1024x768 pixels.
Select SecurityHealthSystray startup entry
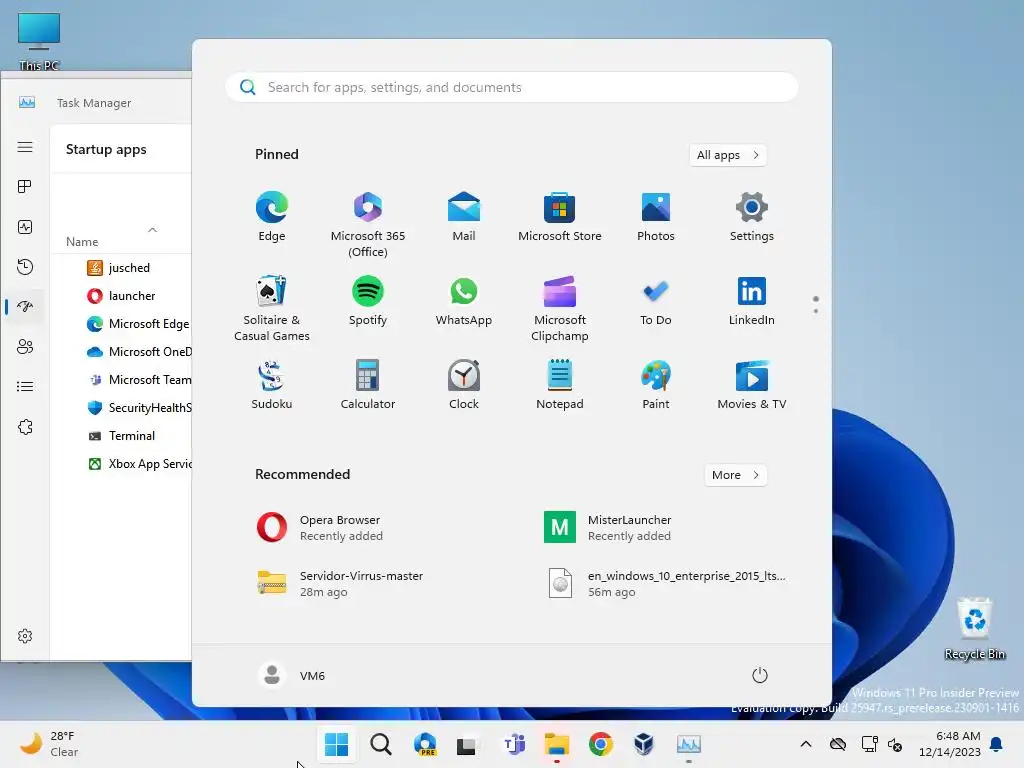pos(123,408)
